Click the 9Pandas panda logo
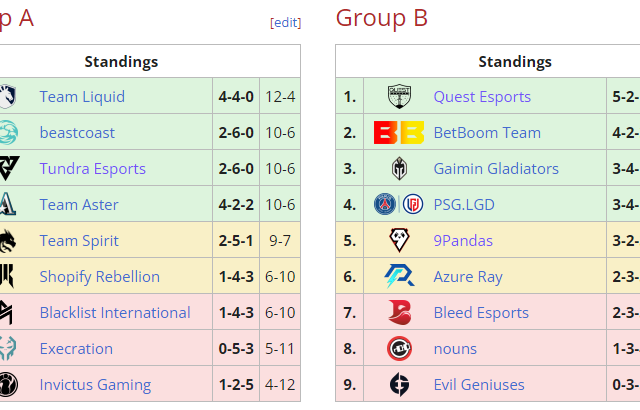Image resolution: width=640 pixels, height=410 pixels. point(399,241)
